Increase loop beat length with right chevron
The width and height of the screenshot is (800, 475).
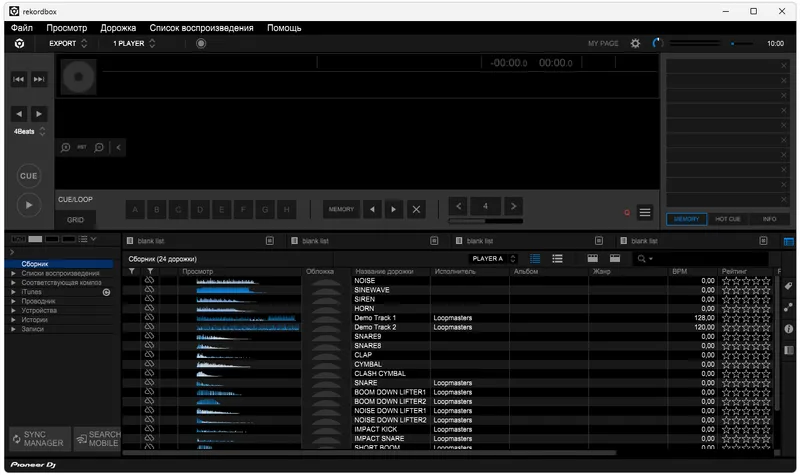513,206
